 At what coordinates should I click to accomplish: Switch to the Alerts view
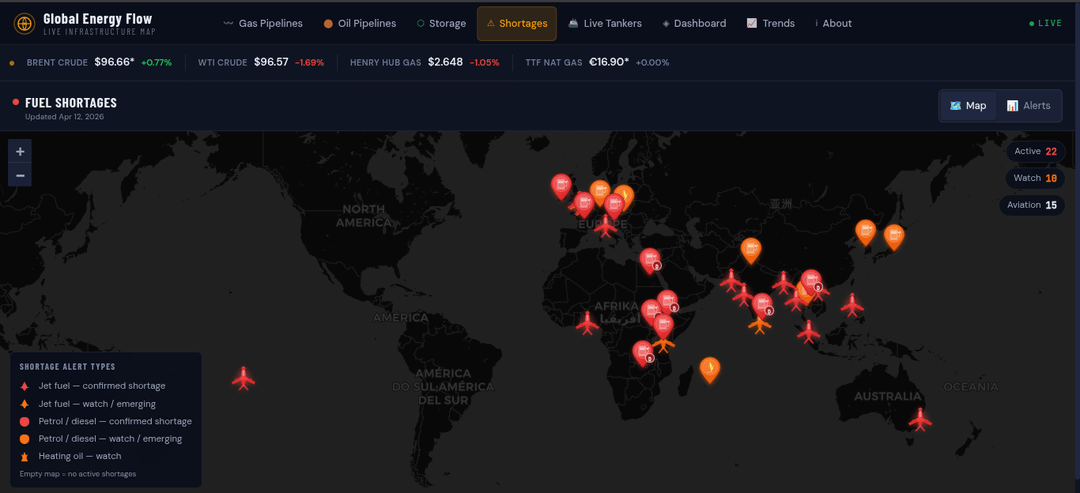click(1028, 106)
